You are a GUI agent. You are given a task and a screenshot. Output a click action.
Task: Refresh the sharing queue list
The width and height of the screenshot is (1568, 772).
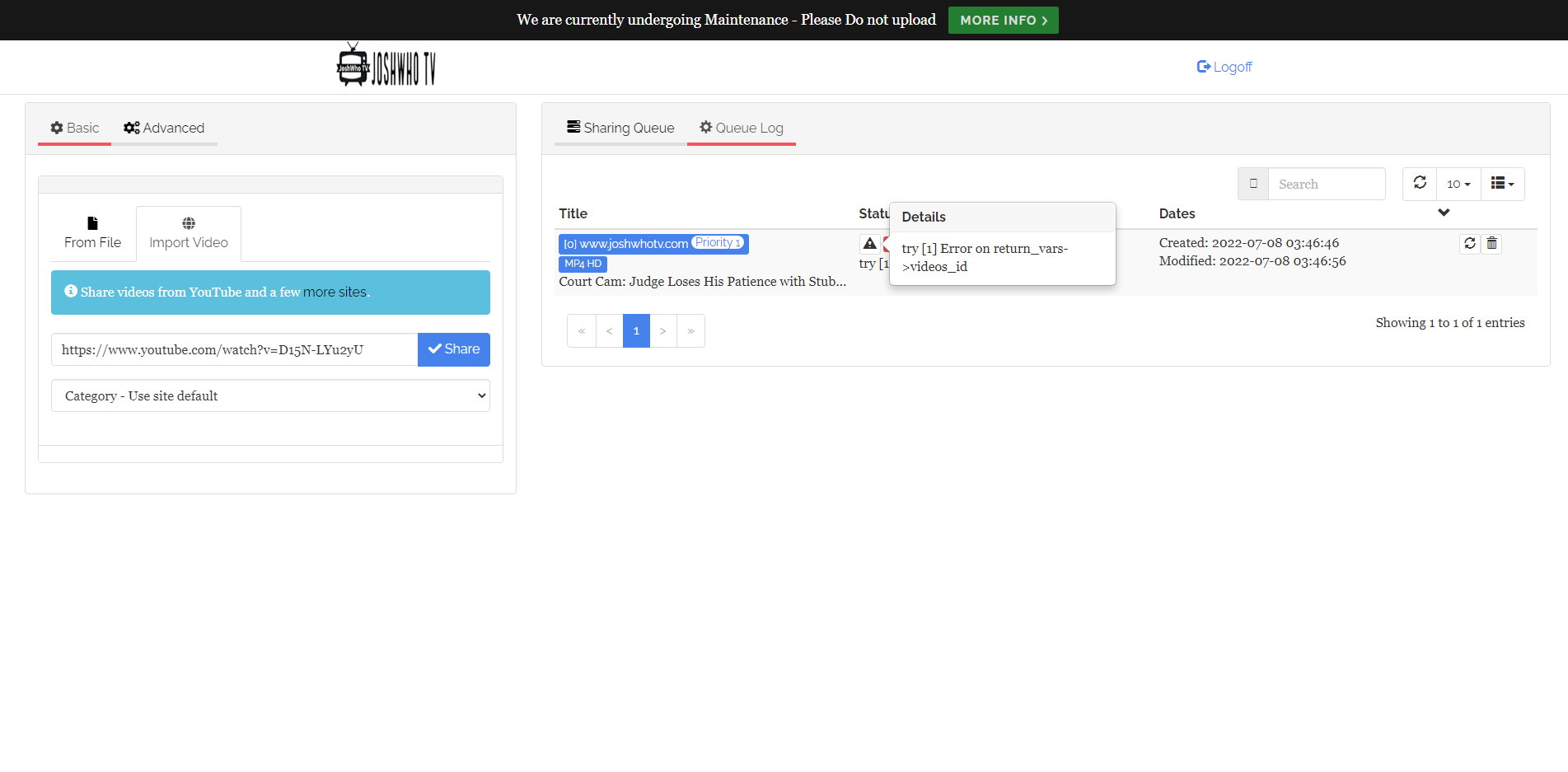[x=1419, y=184]
